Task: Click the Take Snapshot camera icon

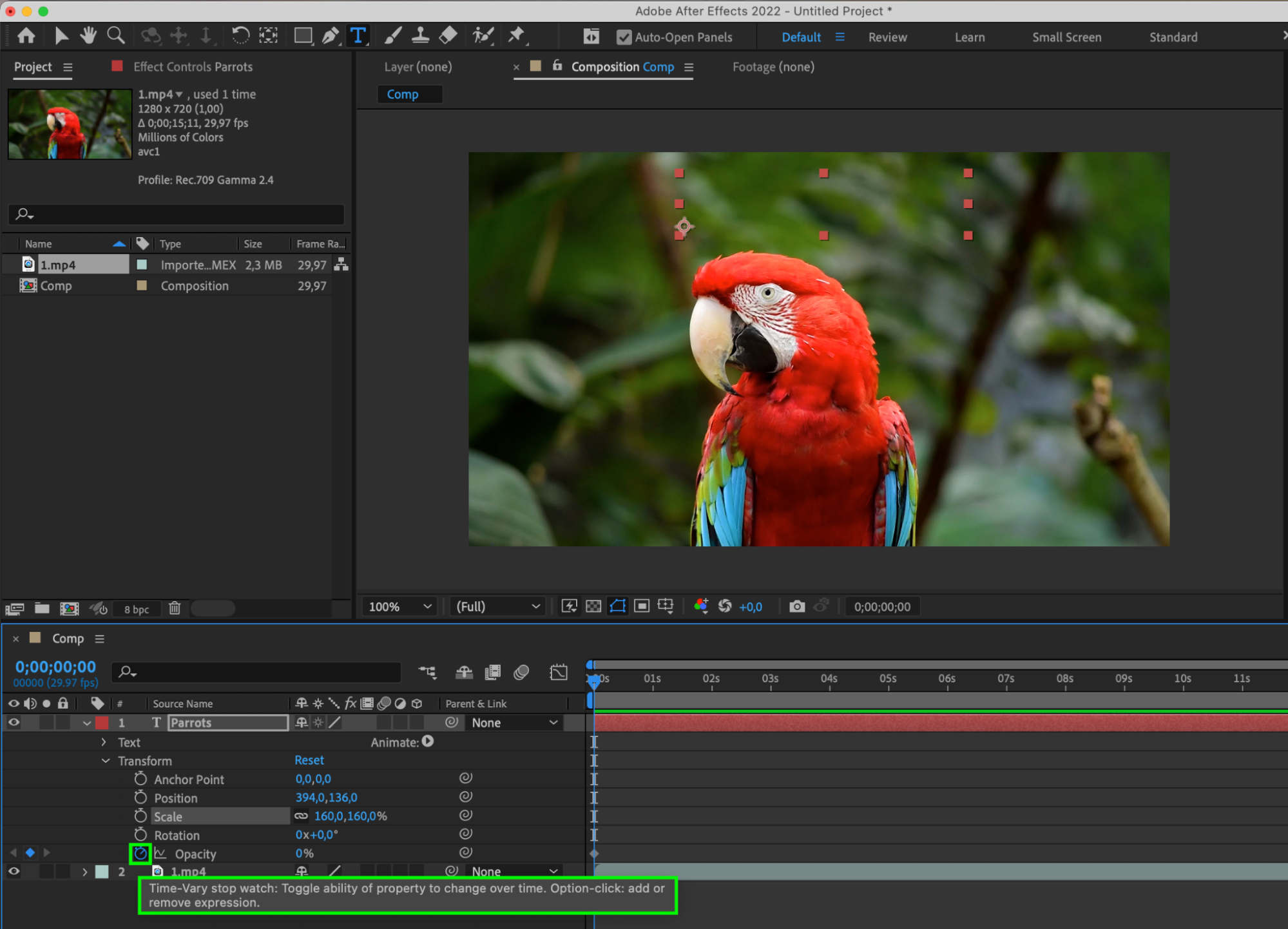Action: click(797, 606)
